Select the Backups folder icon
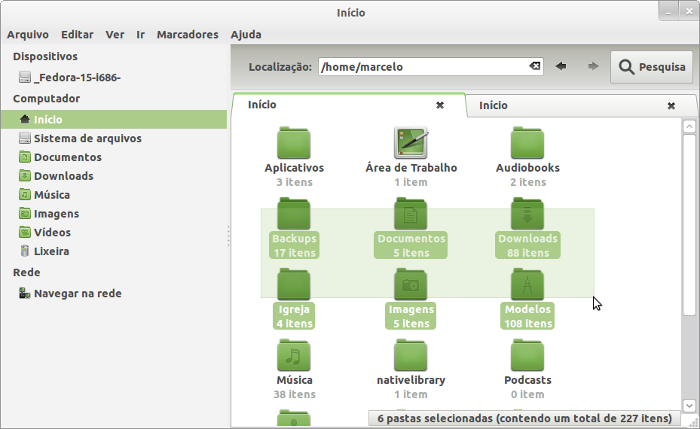Image resolution: width=700 pixels, height=429 pixels. pos(294,214)
